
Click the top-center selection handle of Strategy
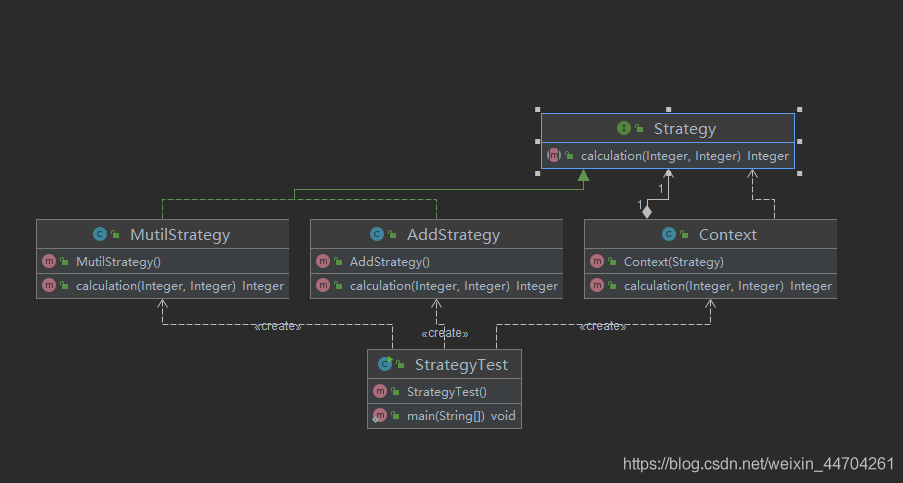(669, 109)
